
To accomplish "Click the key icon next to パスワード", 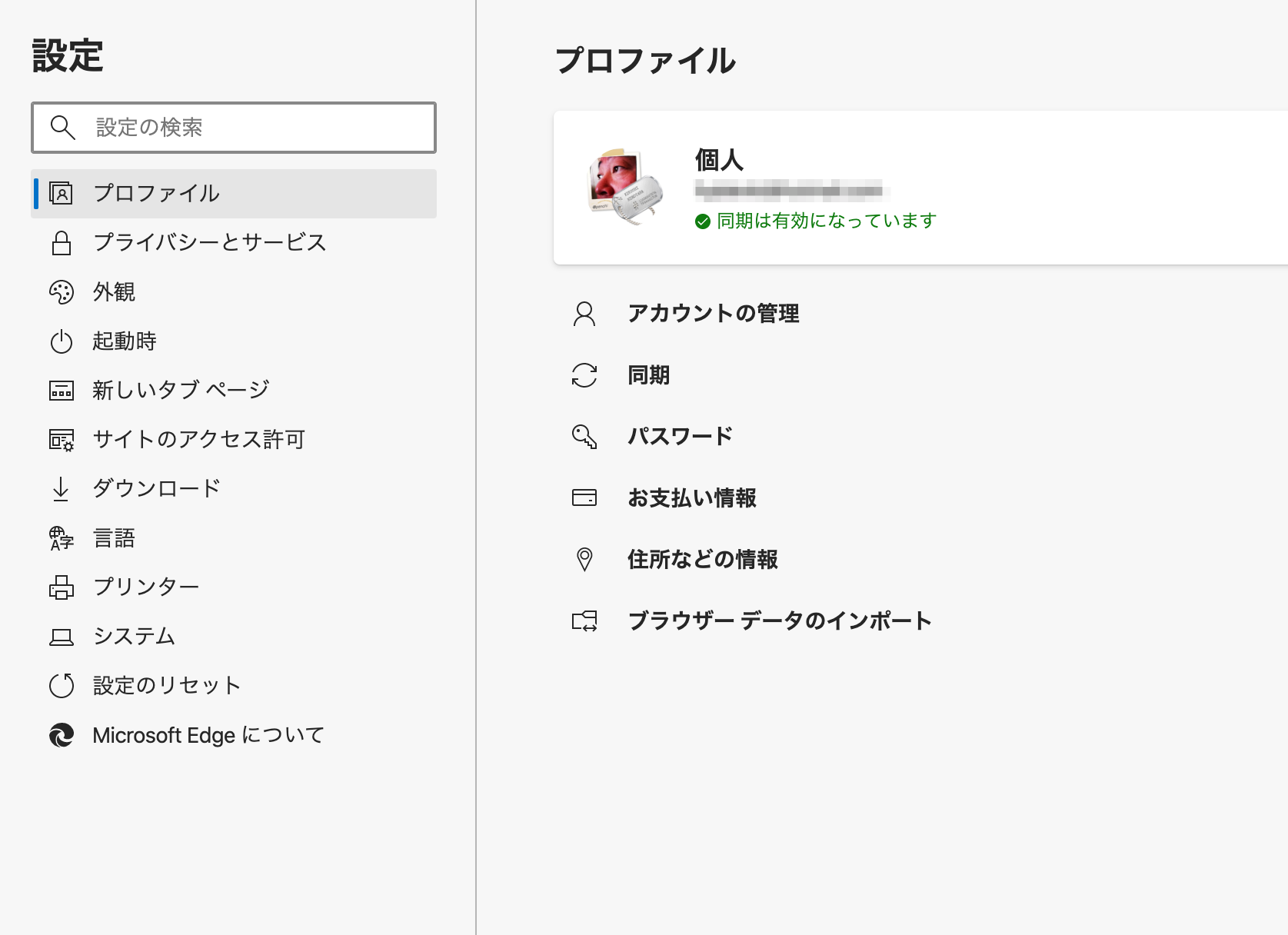I will tap(586, 436).
